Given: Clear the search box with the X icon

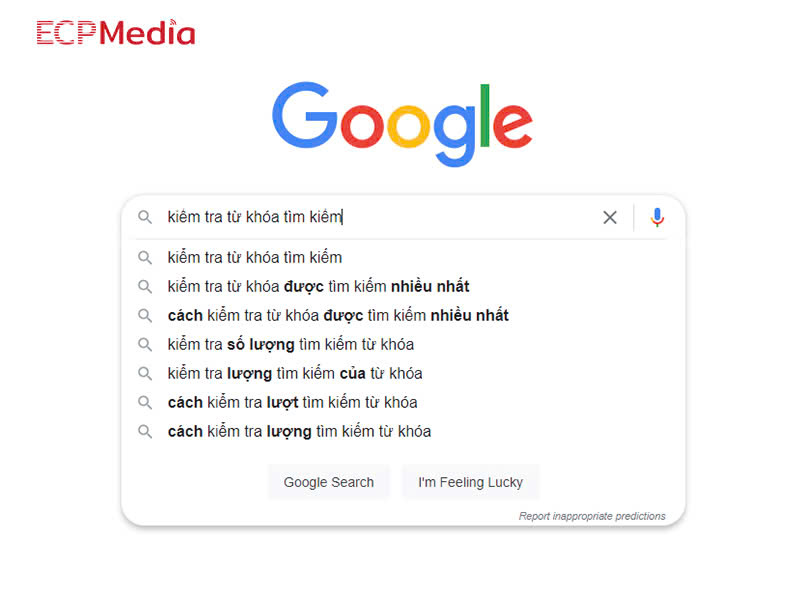Looking at the screenshot, I should [610, 217].
